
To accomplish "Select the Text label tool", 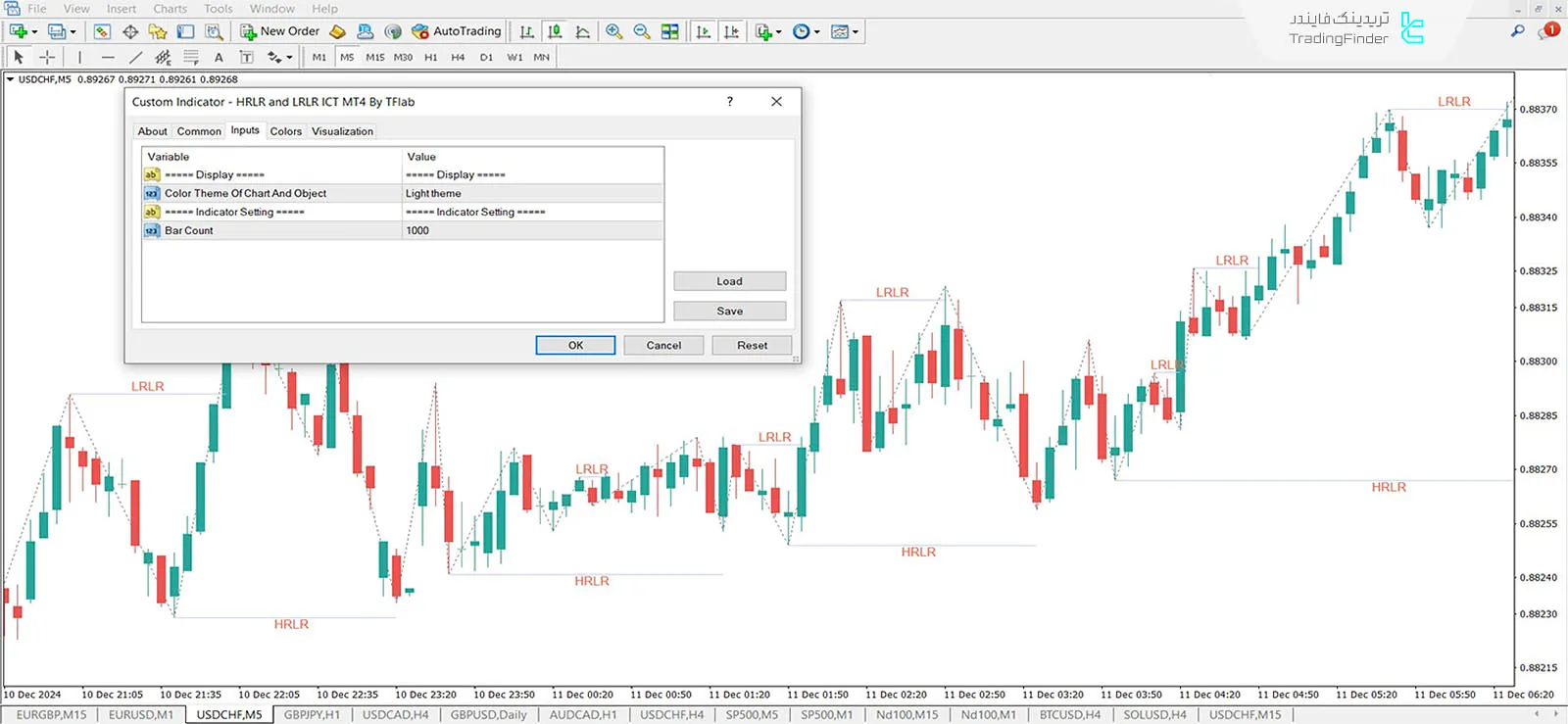I will 219,58.
